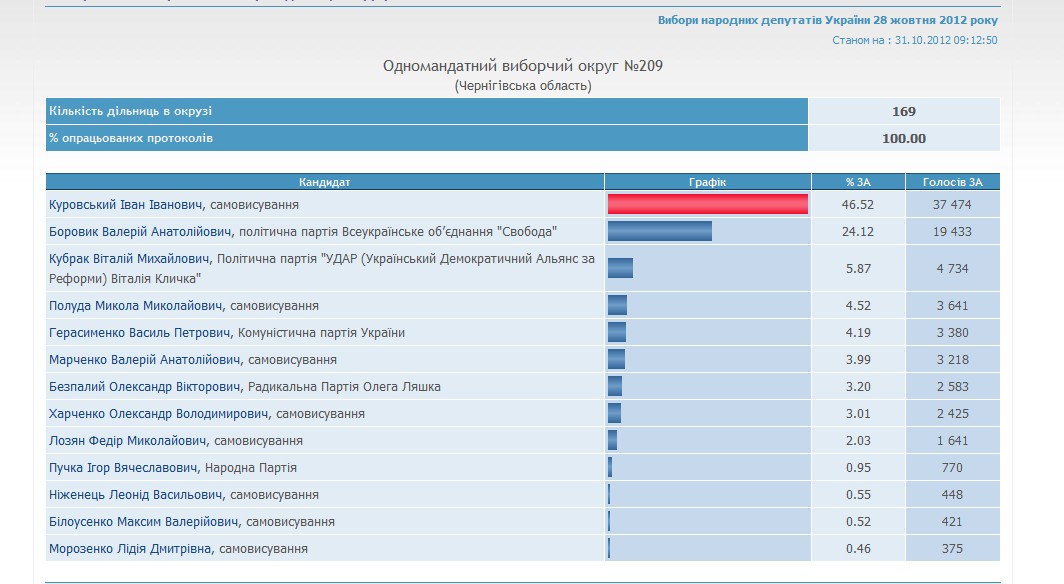This screenshot has height=584, width=1064.
Task: Open candidate Куровський Іван Іванович link
Action: 126,205
